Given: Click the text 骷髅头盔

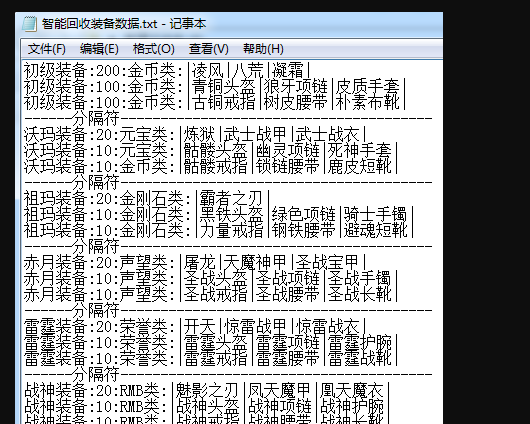Looking at the screenshot, I should coord(215,150).
